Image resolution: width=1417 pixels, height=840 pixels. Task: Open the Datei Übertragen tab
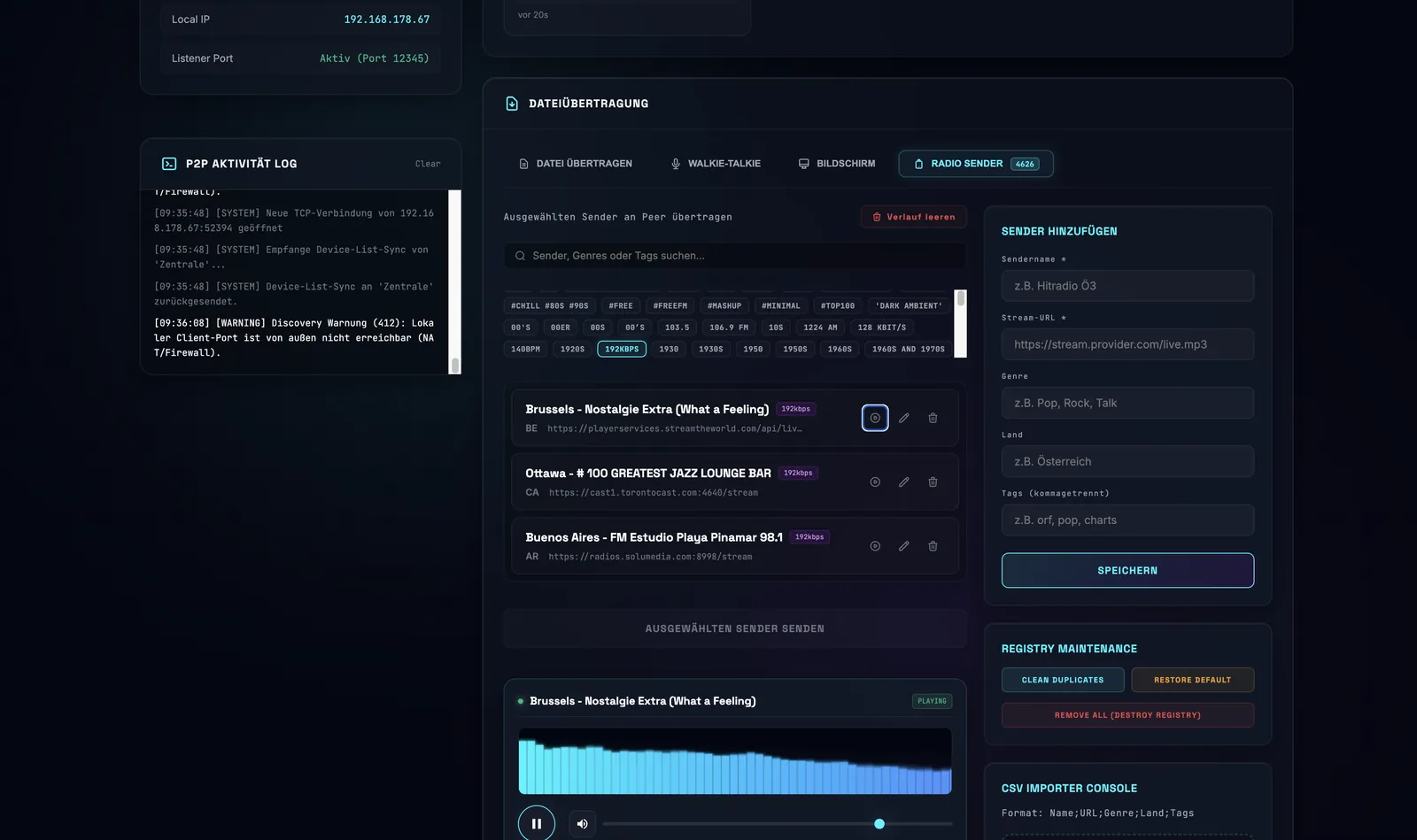coord(576,164)
